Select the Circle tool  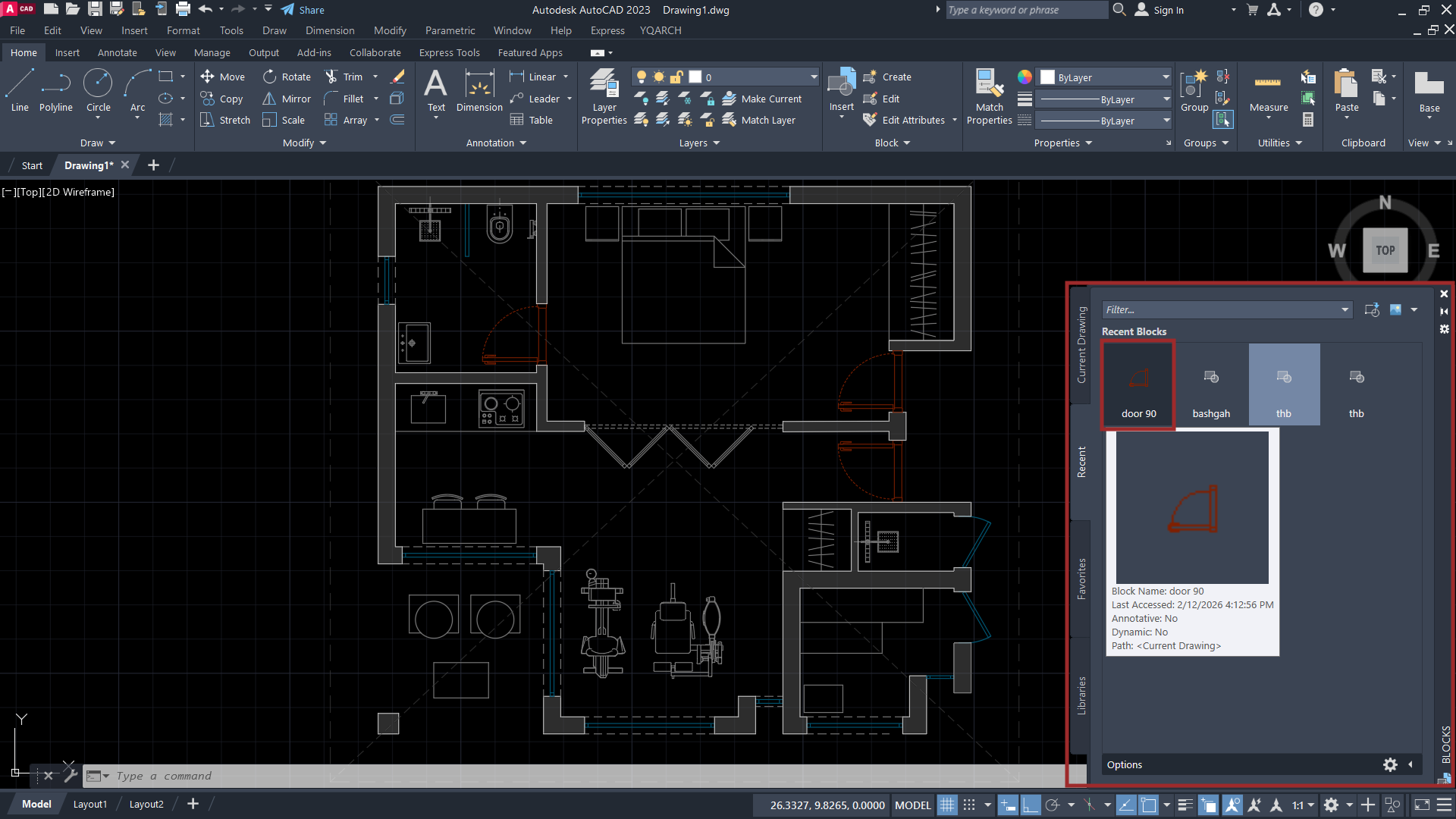tap(98, 90)
